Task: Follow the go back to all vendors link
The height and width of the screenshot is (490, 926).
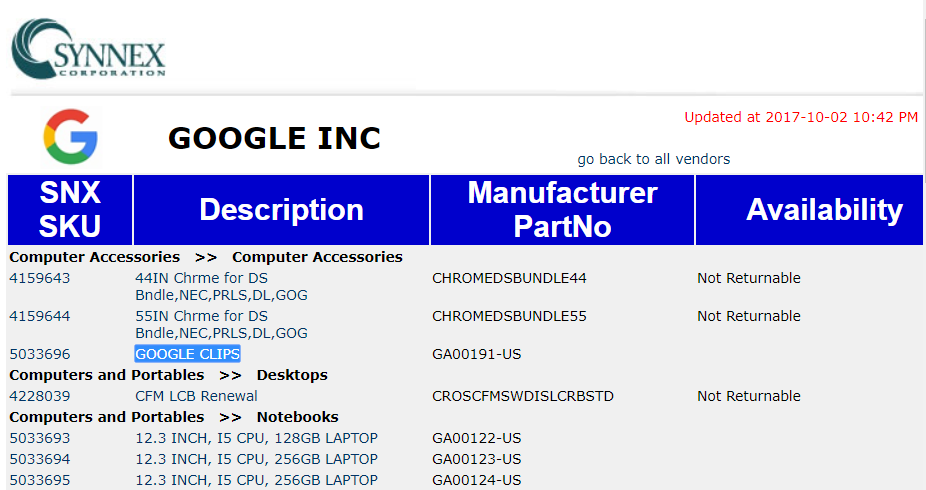Action: [653, 159]
